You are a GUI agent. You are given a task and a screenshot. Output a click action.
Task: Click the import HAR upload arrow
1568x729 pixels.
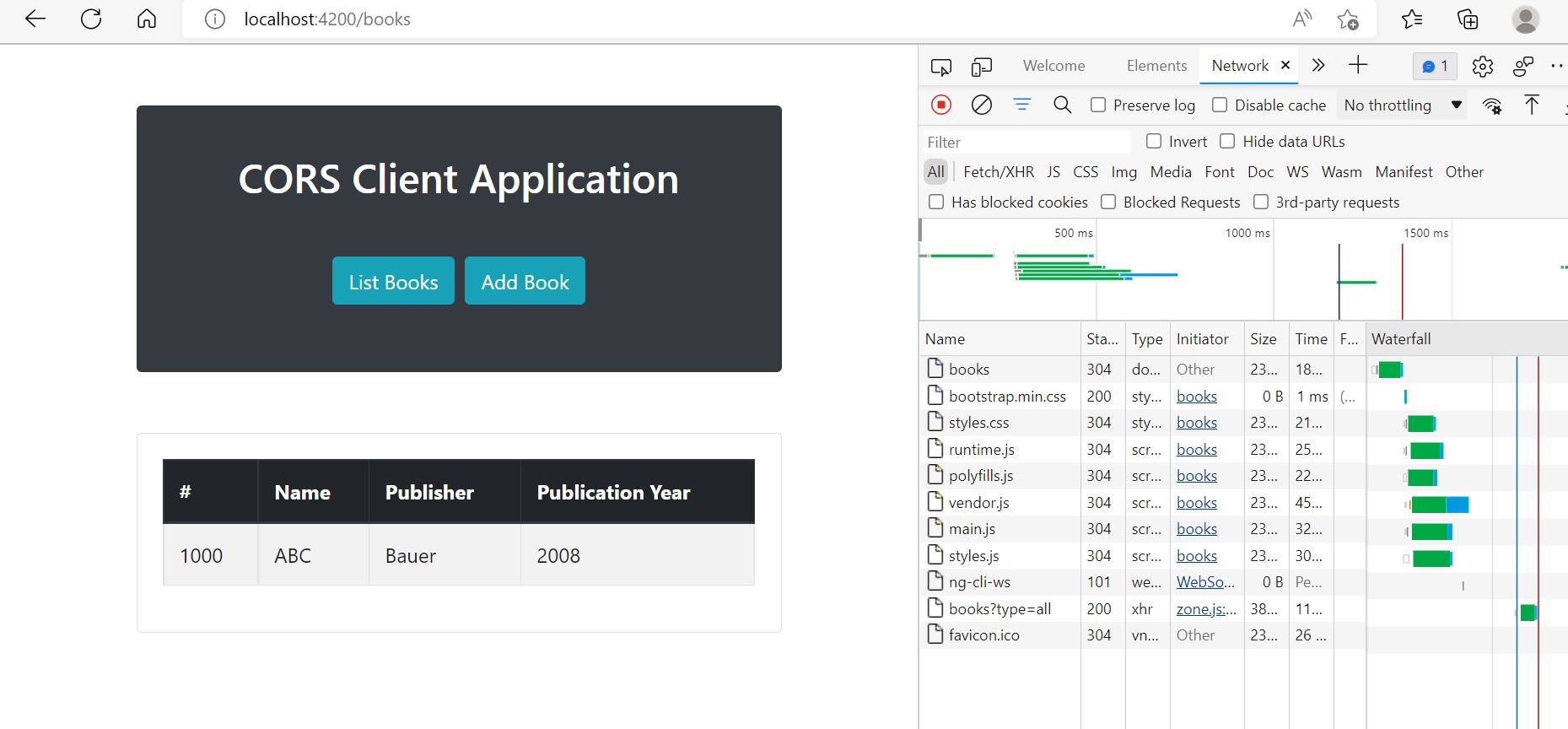[1532, 105]
